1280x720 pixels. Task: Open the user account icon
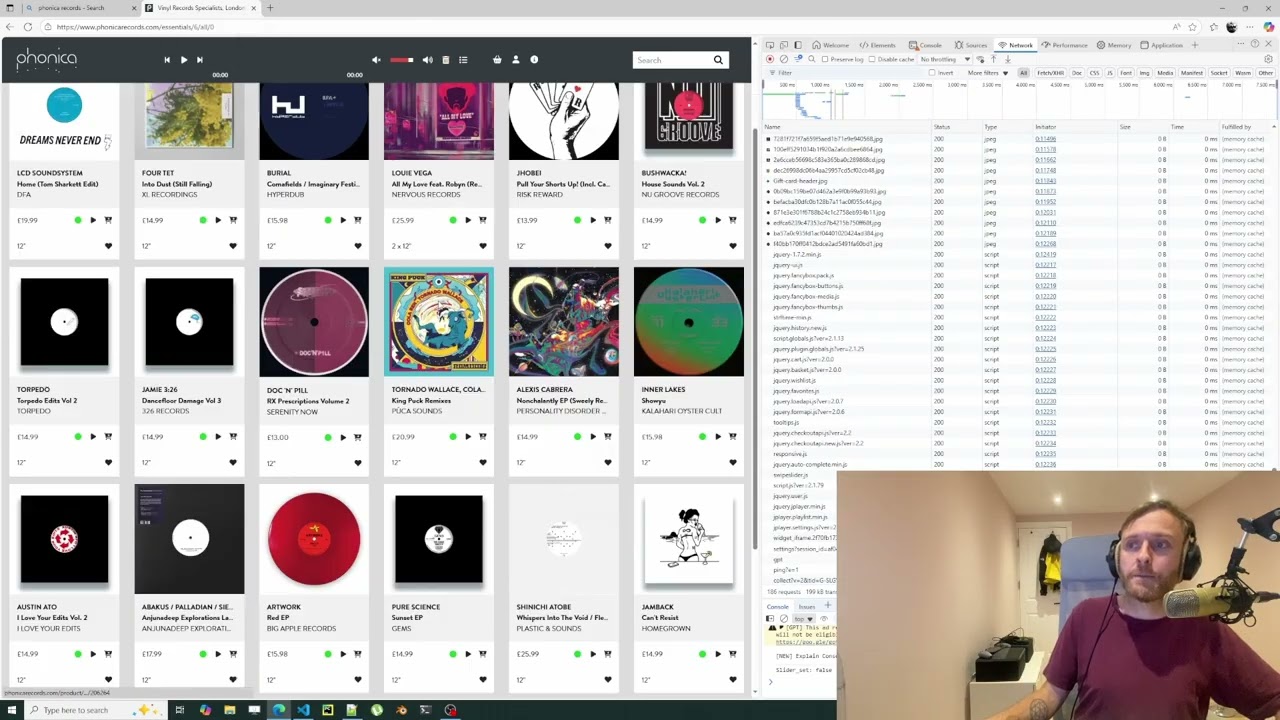coord(516,60)
